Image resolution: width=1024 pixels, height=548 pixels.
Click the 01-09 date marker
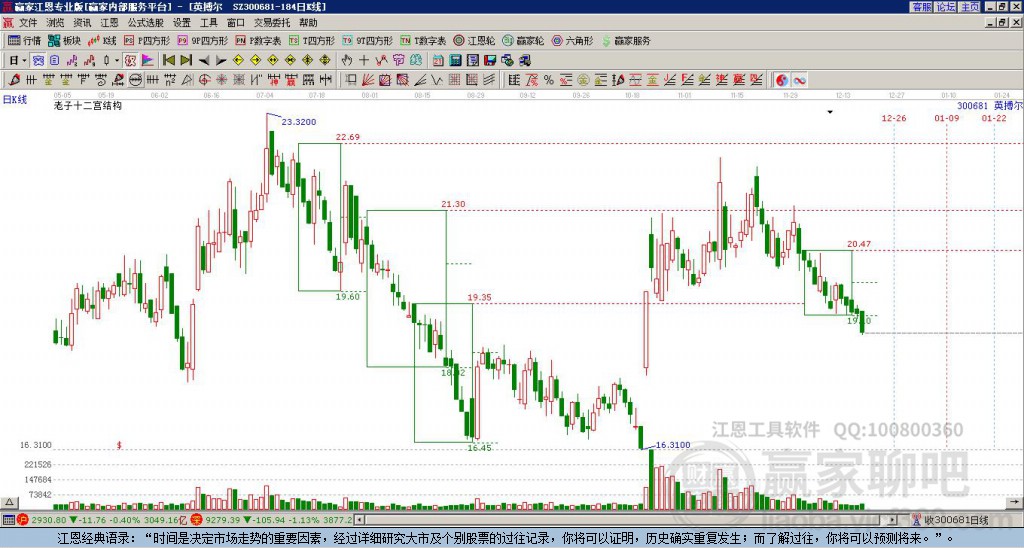(946, 118)
